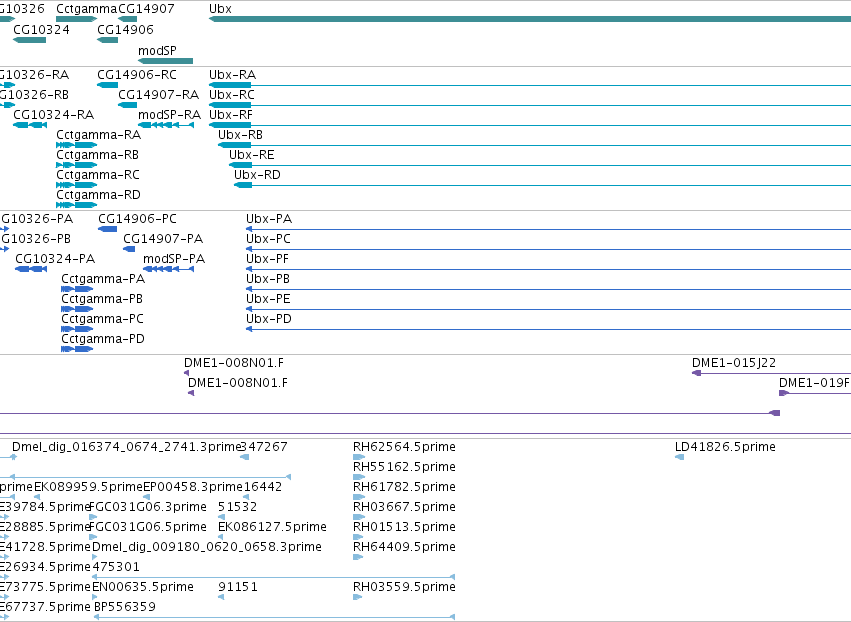Click transcript CG10324-RA

click(x=54, y=115)
